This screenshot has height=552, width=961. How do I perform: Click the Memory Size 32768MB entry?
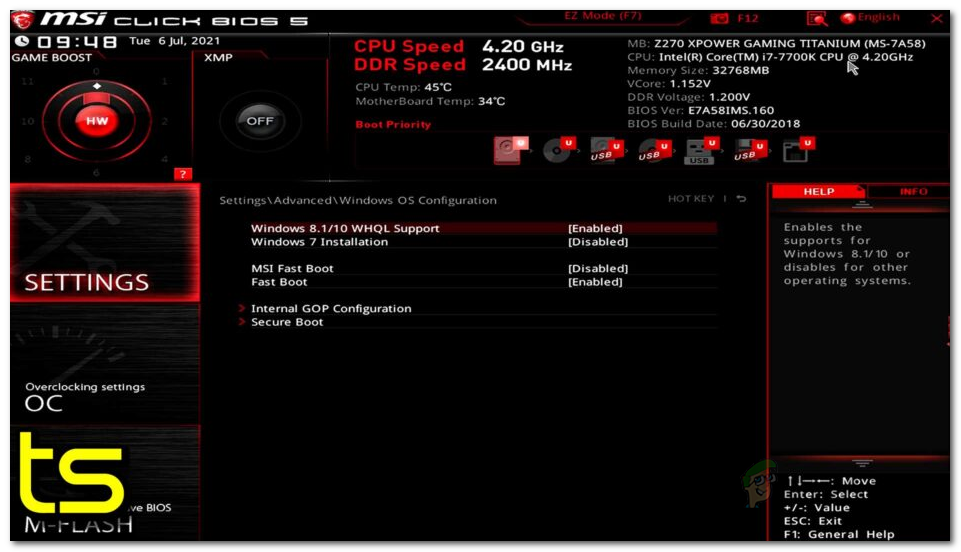(698, 70)
